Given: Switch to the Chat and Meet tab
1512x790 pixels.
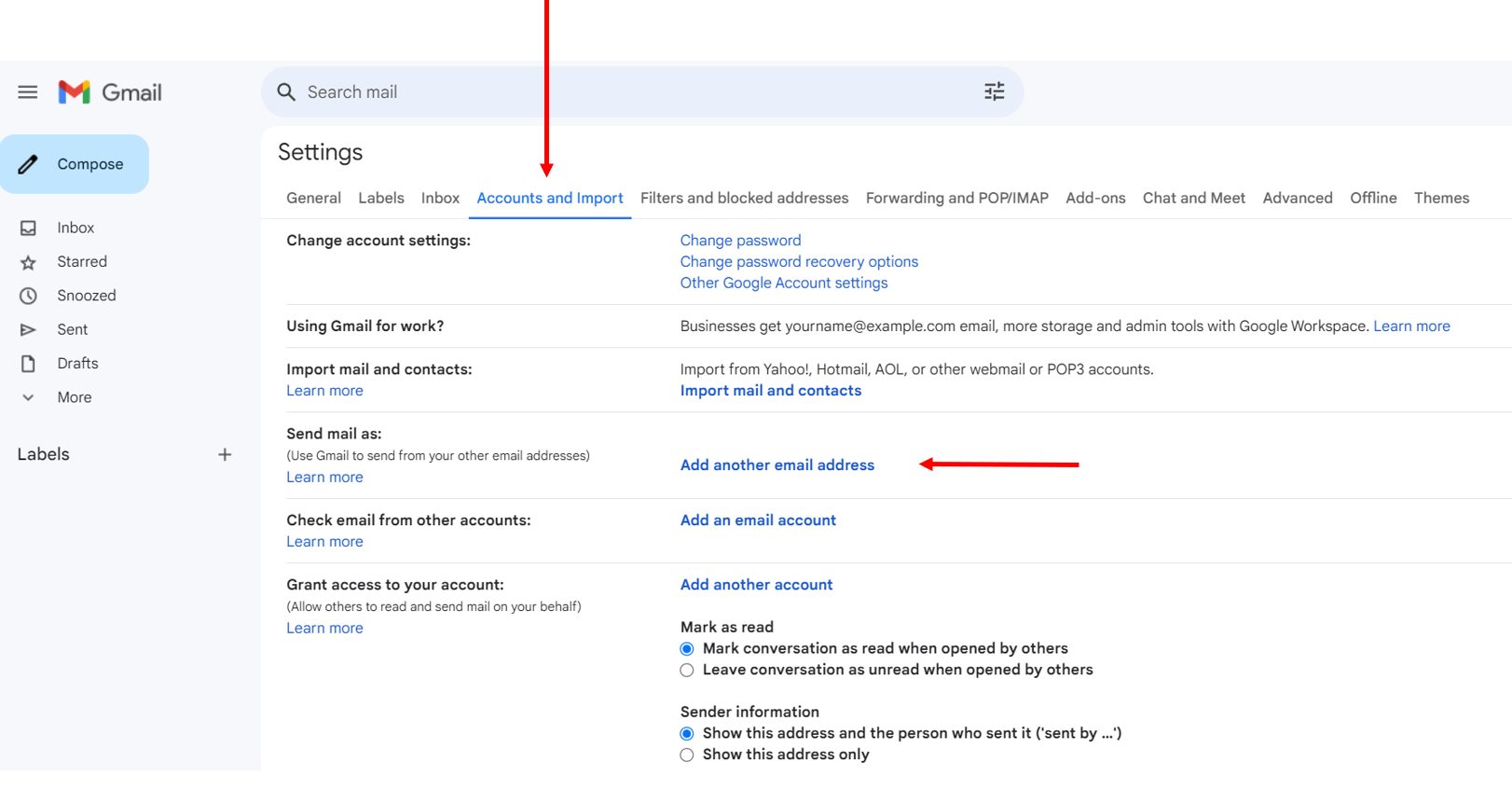Looking at the screenshot, I should coord(1194,198).
